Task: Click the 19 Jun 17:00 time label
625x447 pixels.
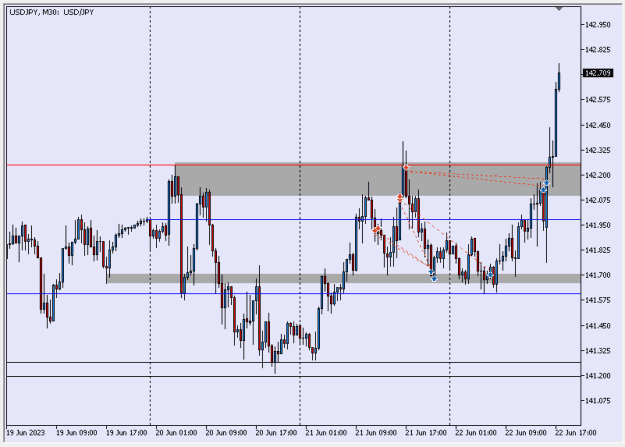Action: pyautogui.click(x=126, y=433)
